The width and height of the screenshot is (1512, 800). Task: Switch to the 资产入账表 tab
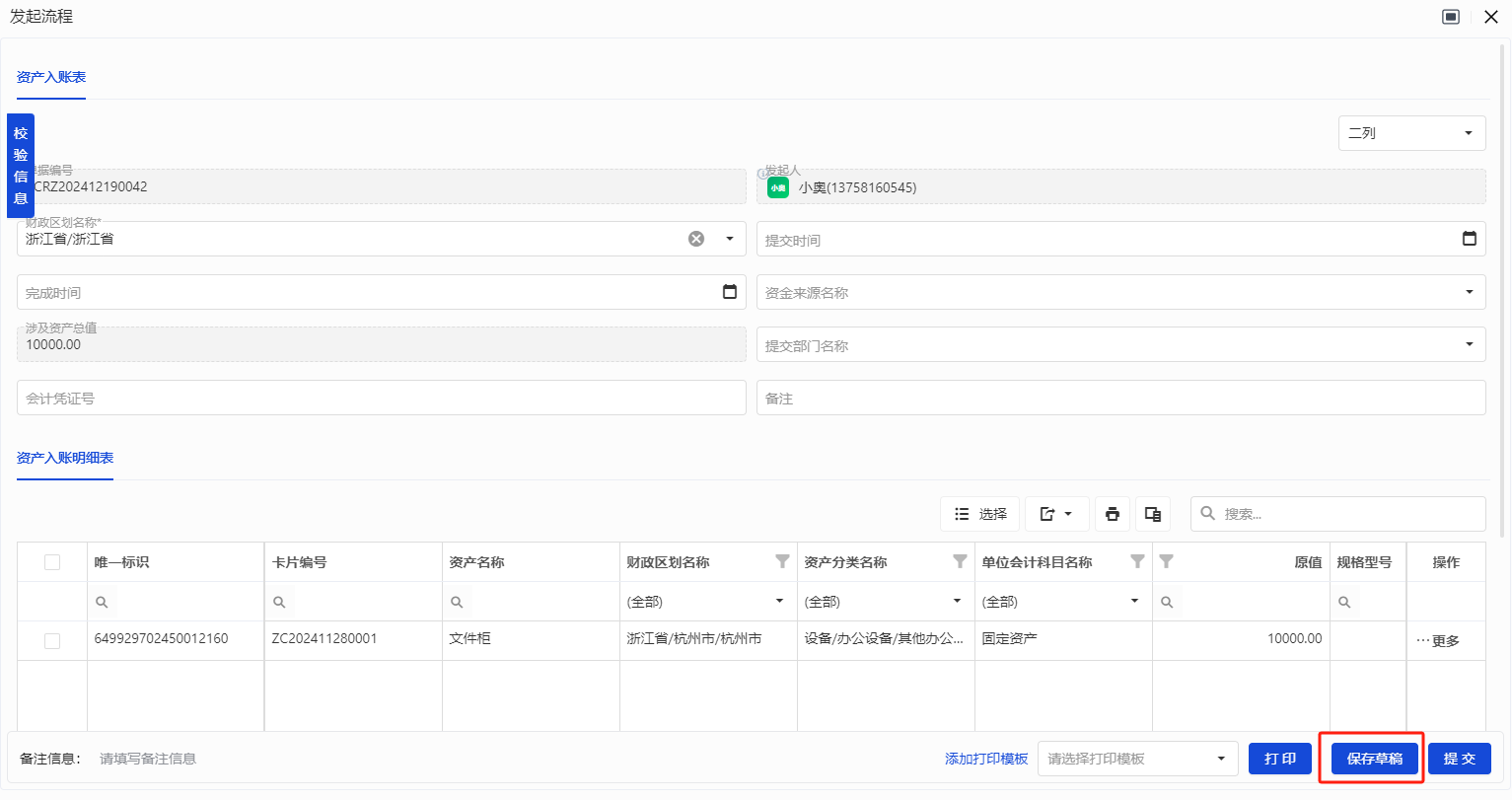tap(51, 77)
